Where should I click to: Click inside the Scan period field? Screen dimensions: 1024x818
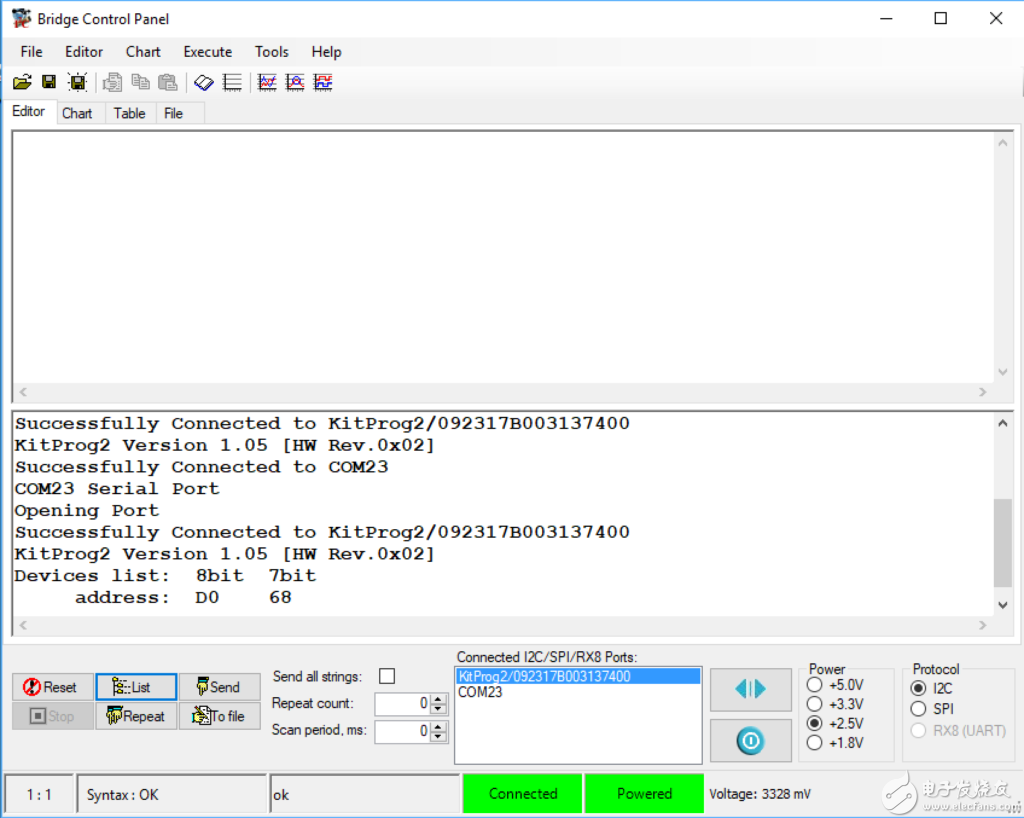[x=403, y=731]
